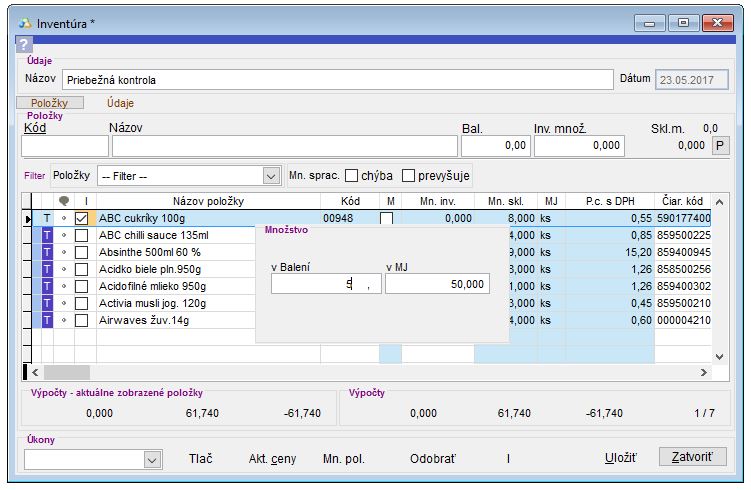Click the v MJ quantity field

tap(438, 284)
